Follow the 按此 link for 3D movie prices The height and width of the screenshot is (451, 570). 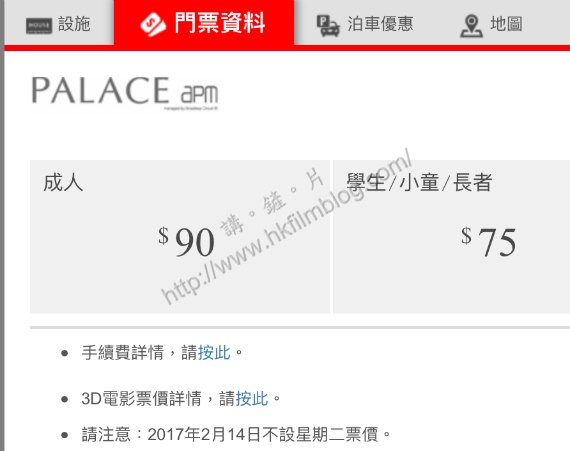[x=252, y=399]
